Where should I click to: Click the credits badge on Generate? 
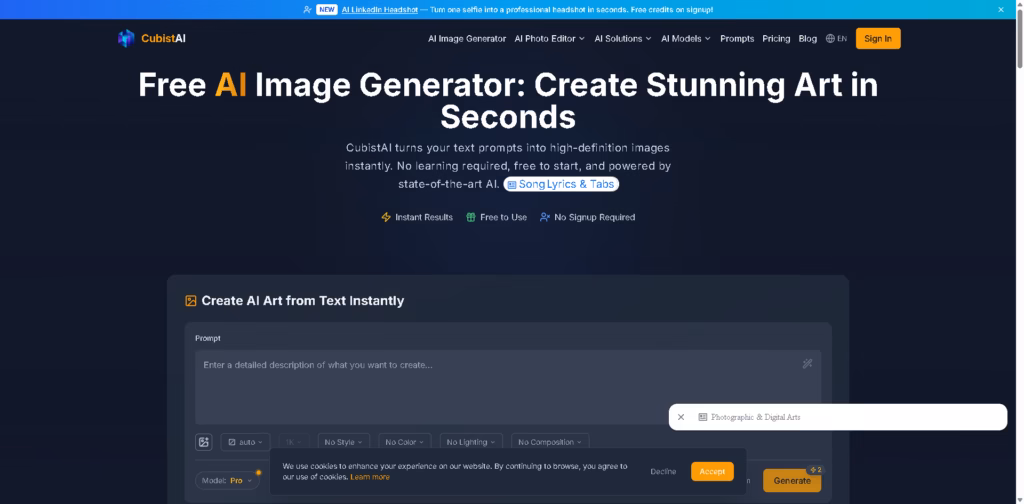pyautogui.click(x=815, y=470)
